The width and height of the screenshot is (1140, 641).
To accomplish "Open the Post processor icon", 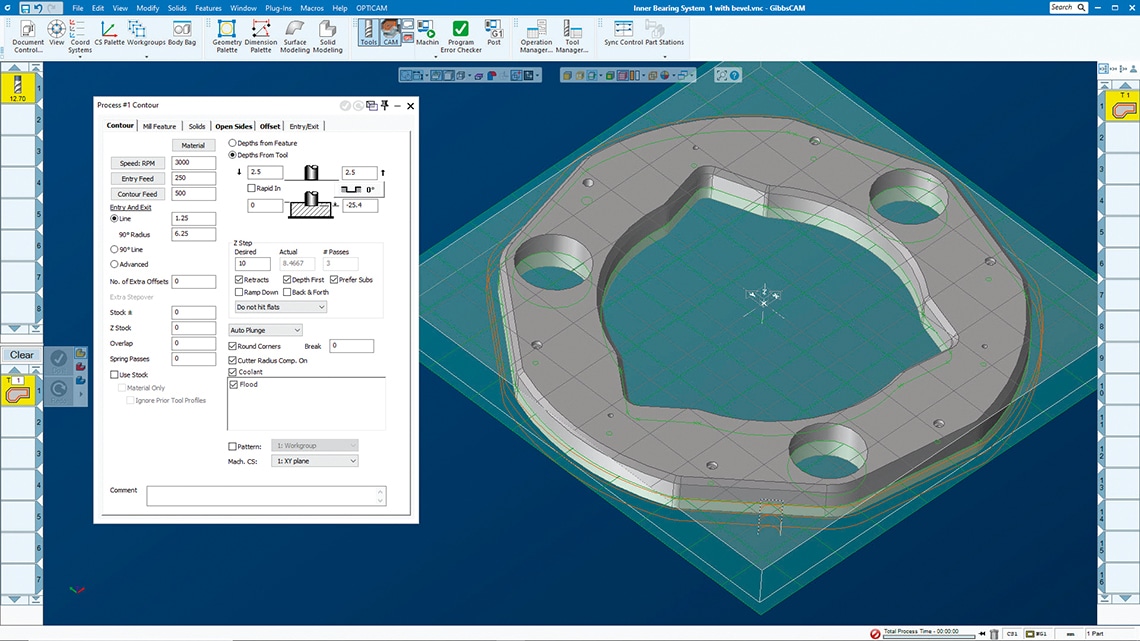I will point(494,30).
